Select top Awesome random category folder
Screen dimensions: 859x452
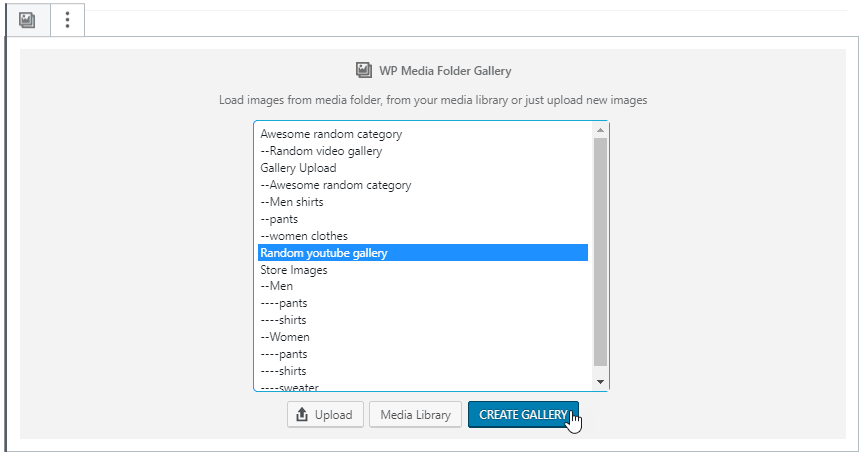coord(330,134)
